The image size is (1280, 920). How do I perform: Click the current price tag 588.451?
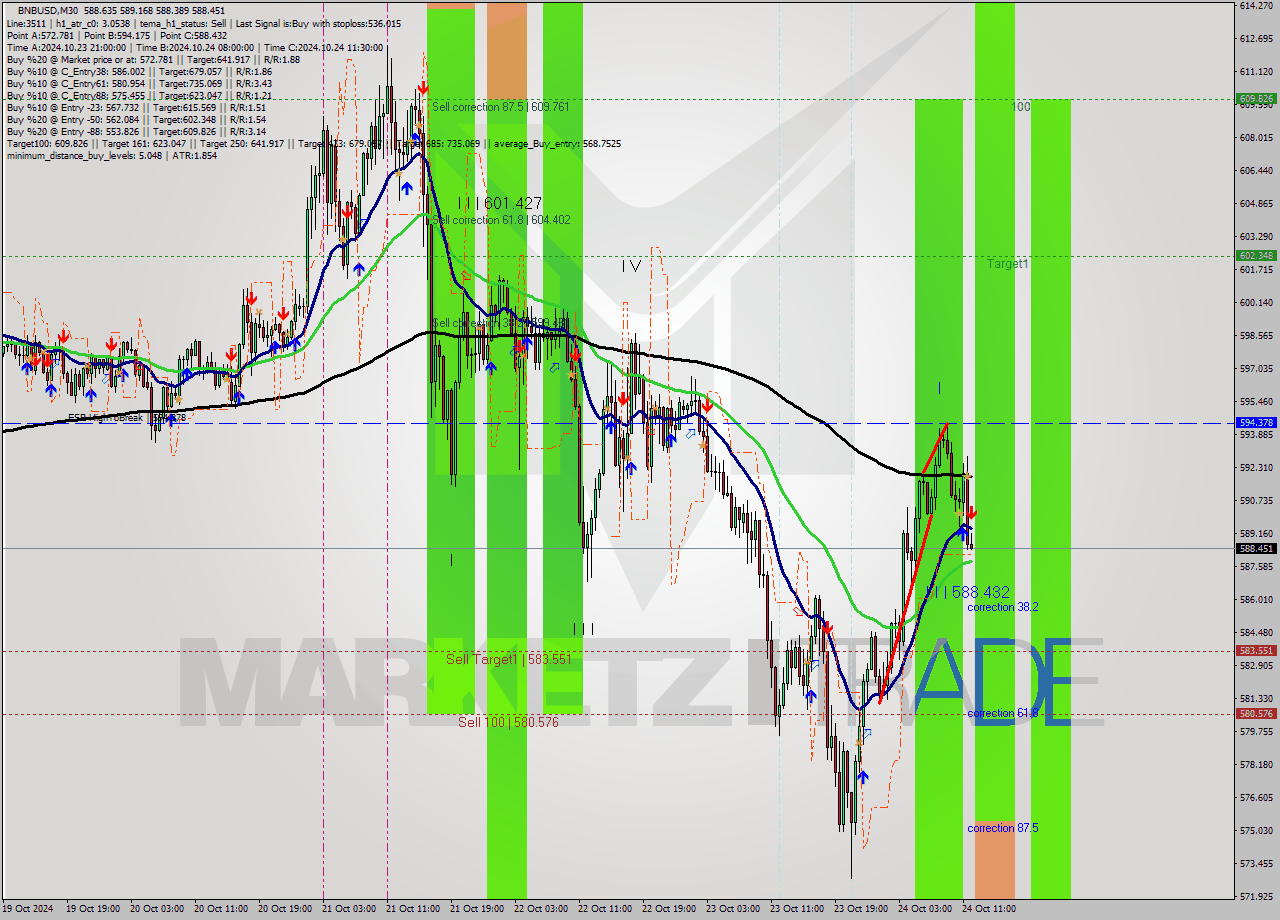coord(1256,548)
